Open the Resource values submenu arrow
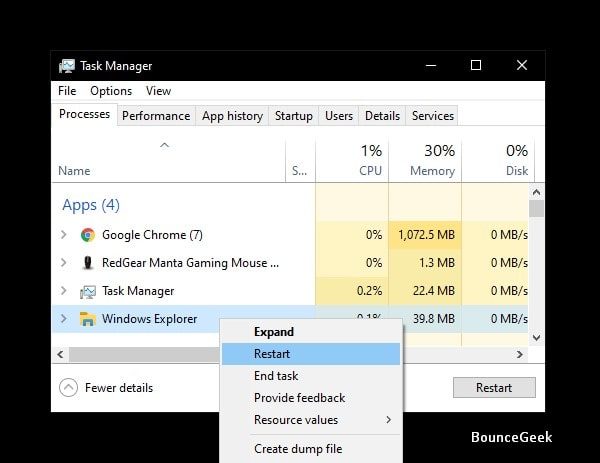The height and width of the screenshot is (463, 600). tap(388, 420)
